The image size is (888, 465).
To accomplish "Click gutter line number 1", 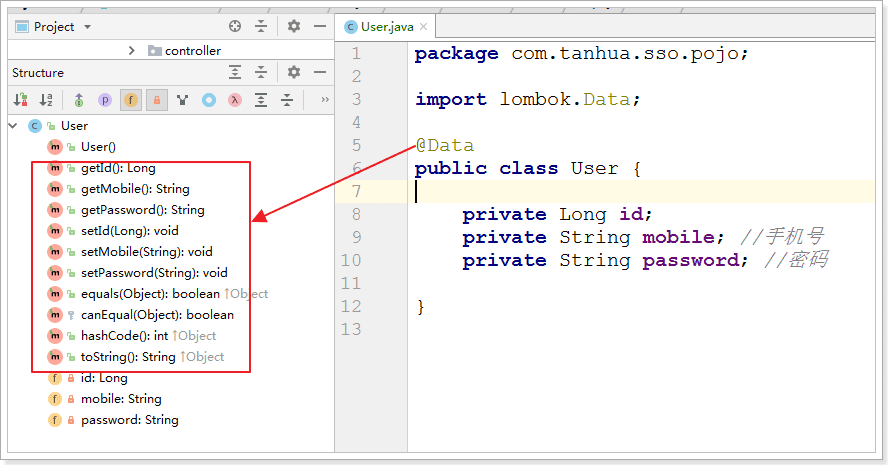I will coord(356,54).
